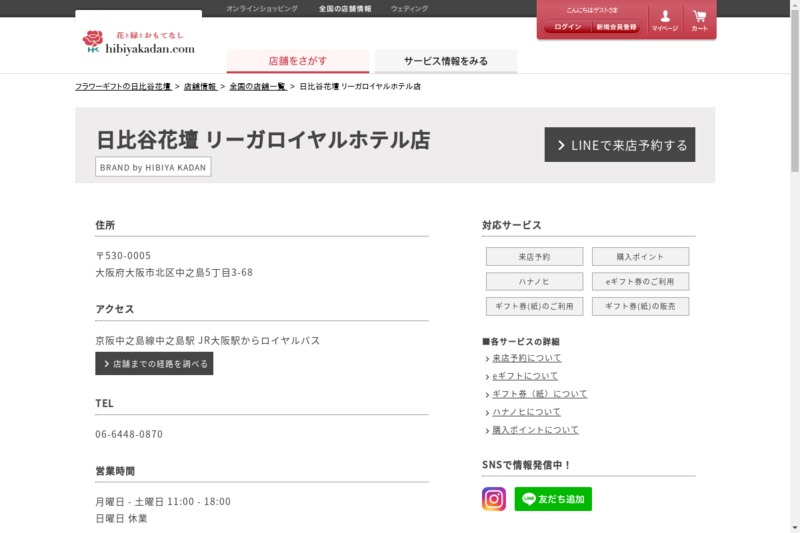Open 全国の店舗情報 in top menu

tap(345, 9)
